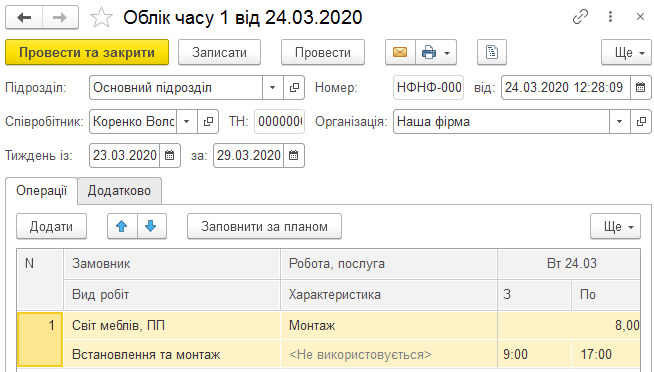This screenshot has width=654, height=372.
Task: Send document by email envelope icon
Action: [400, 52]
